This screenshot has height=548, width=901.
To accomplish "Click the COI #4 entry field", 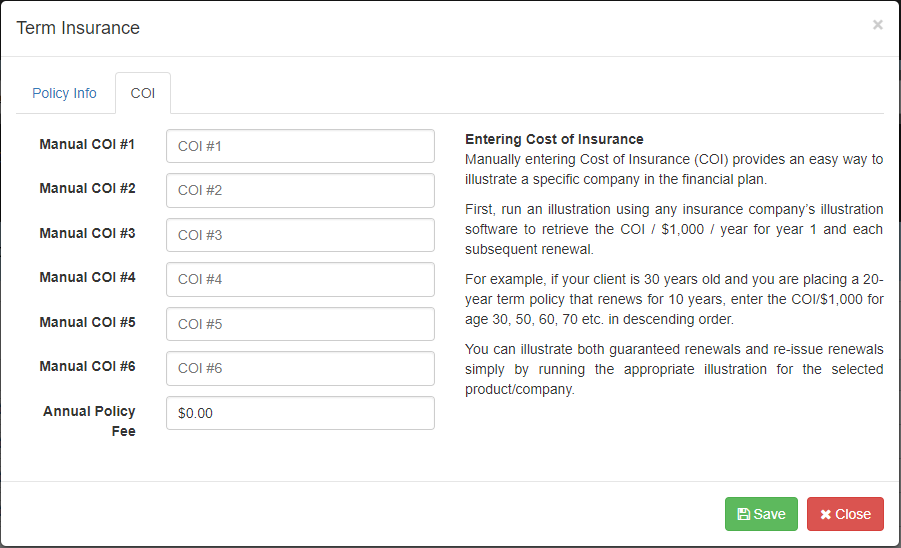I will point(300,279).
